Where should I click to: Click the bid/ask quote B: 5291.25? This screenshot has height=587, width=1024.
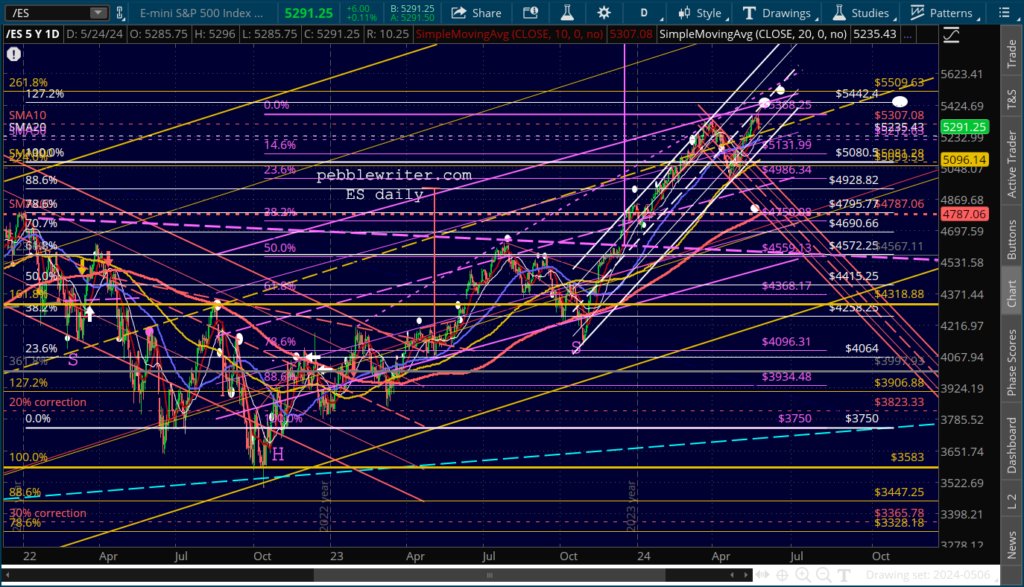coord(411,8)
